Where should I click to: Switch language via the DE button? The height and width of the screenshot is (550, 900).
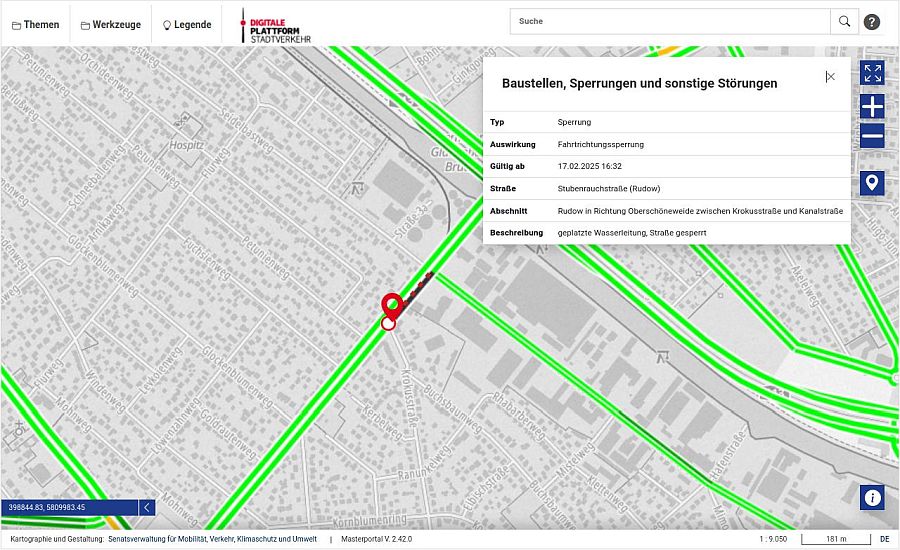click(884, 540)
